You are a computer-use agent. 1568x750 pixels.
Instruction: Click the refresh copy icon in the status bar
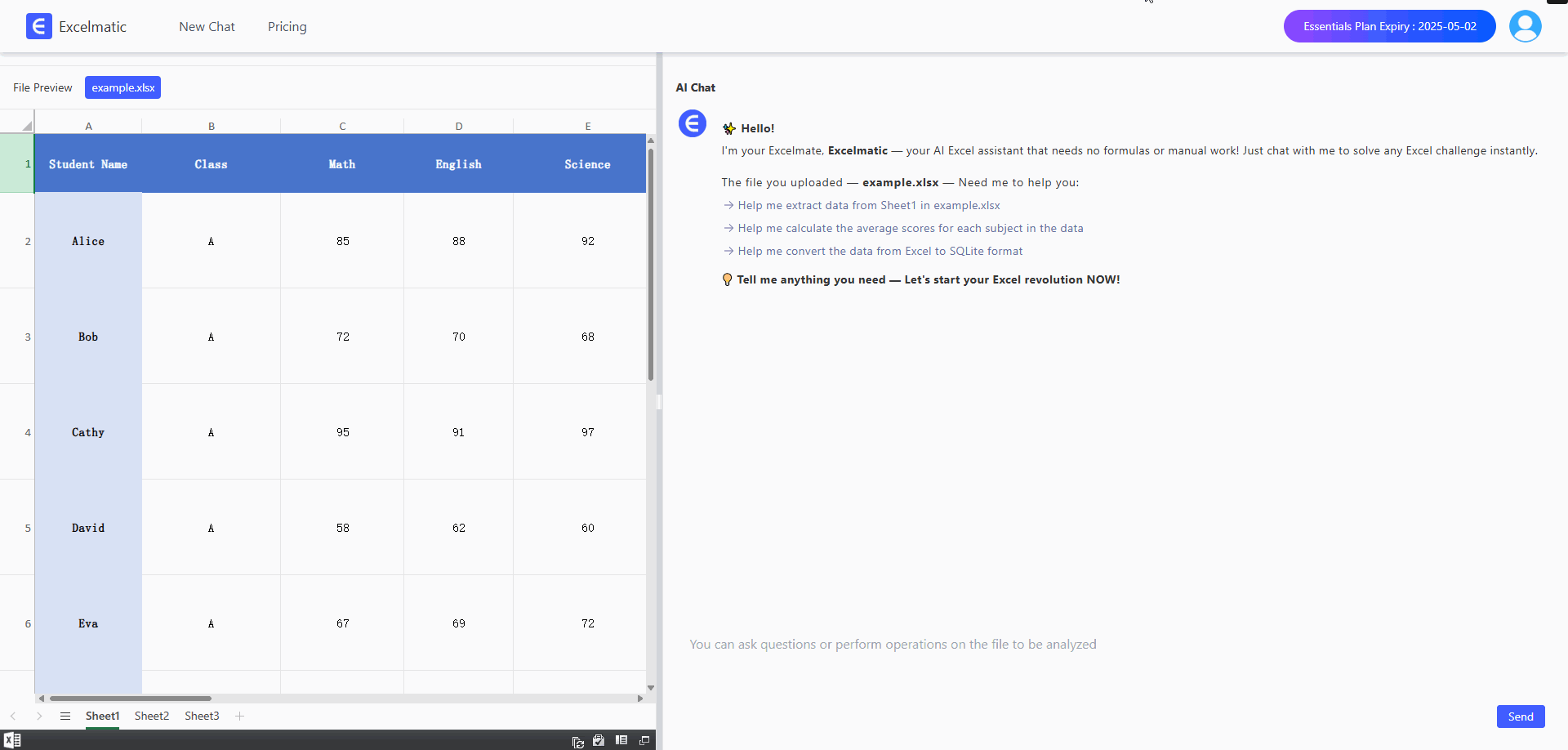[578, 741]
